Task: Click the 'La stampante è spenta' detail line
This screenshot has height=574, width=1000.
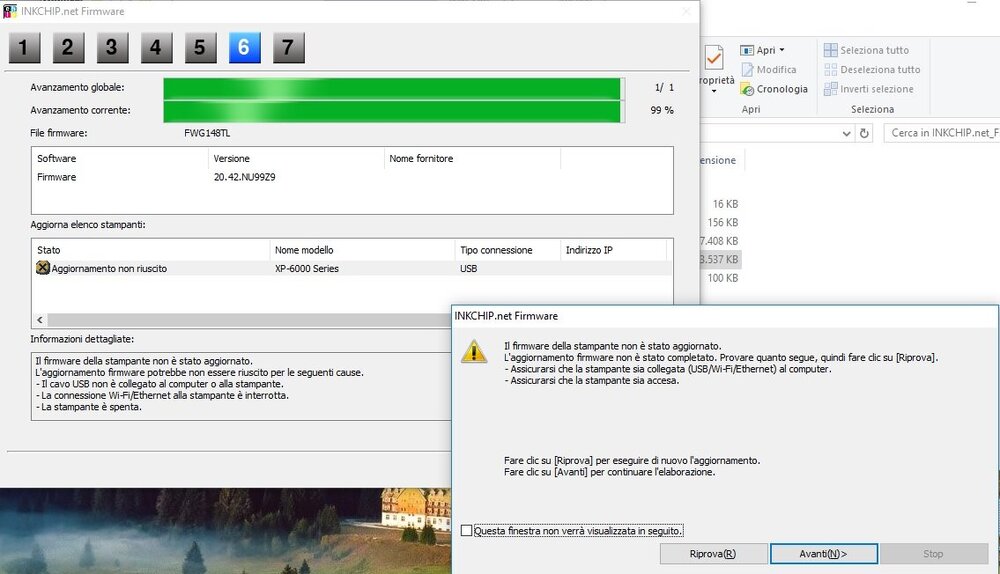Action: (89, 407)
